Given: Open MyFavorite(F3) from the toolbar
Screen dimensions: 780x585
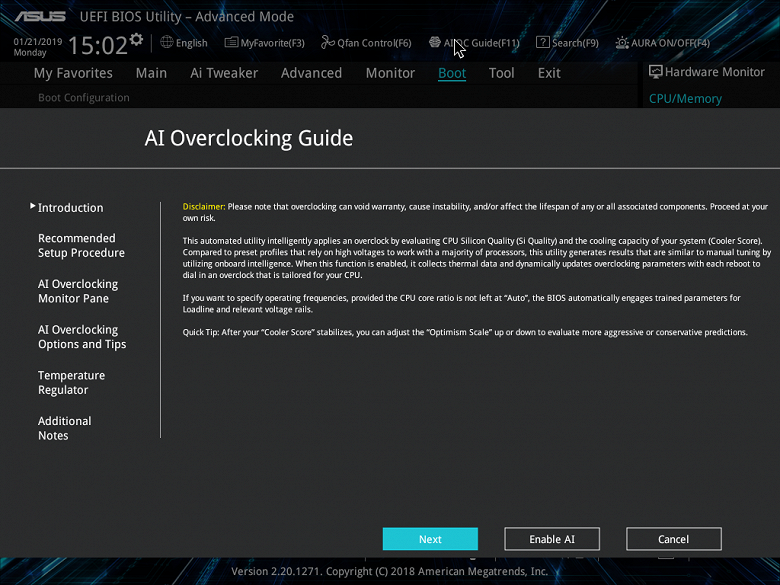Looking at the screenshot, I should tap(272, 43).
